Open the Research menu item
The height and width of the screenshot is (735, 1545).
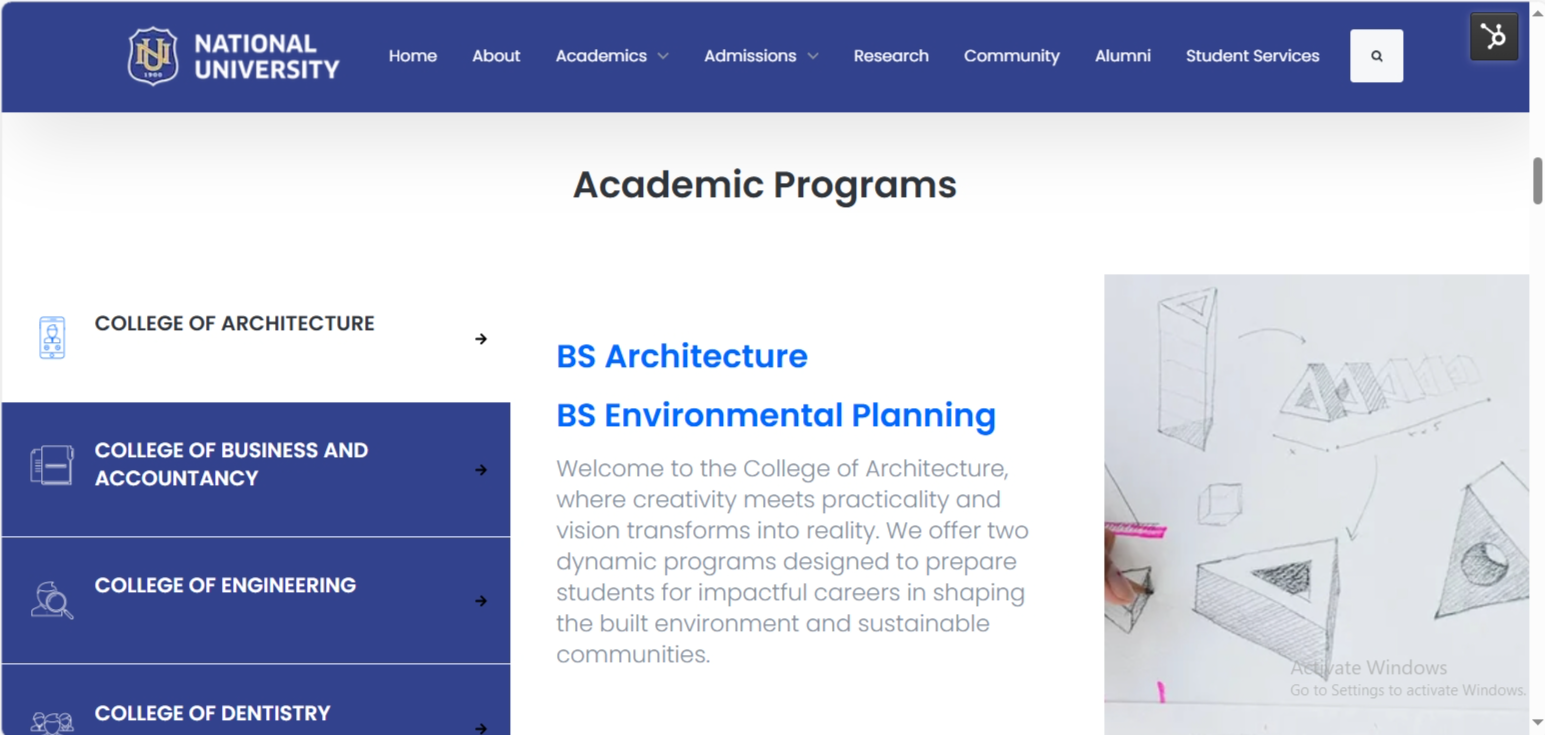[x=890, y=56]
